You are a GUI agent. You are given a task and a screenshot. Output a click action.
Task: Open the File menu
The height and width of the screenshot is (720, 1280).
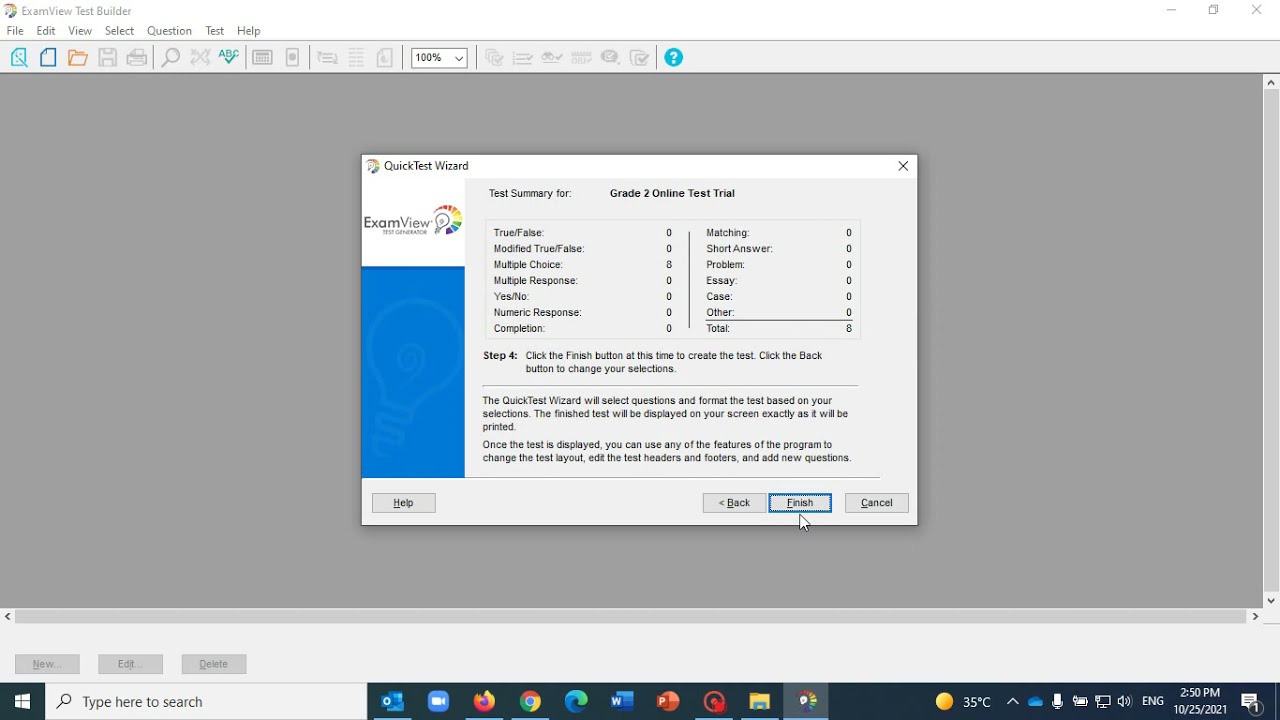click(15, 31)
